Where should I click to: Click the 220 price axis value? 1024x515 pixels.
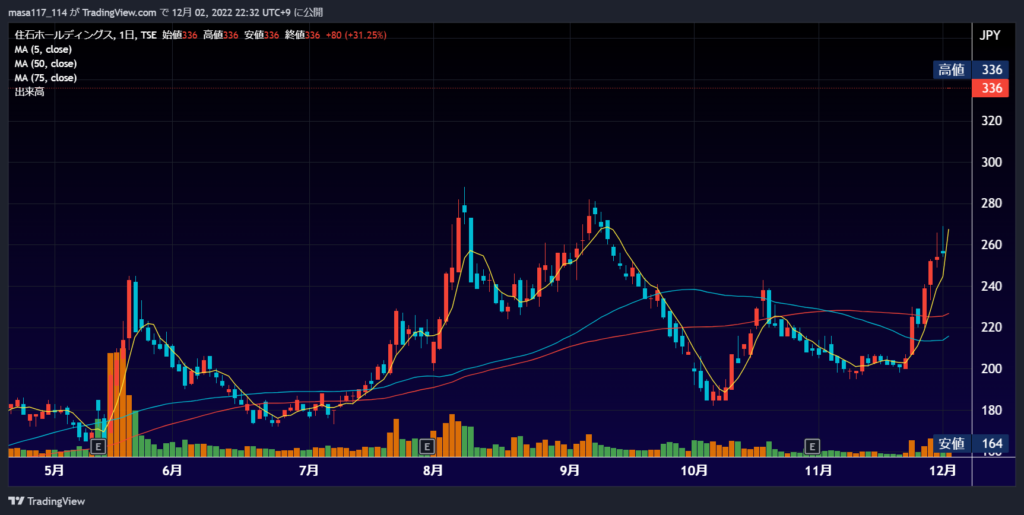991,328
